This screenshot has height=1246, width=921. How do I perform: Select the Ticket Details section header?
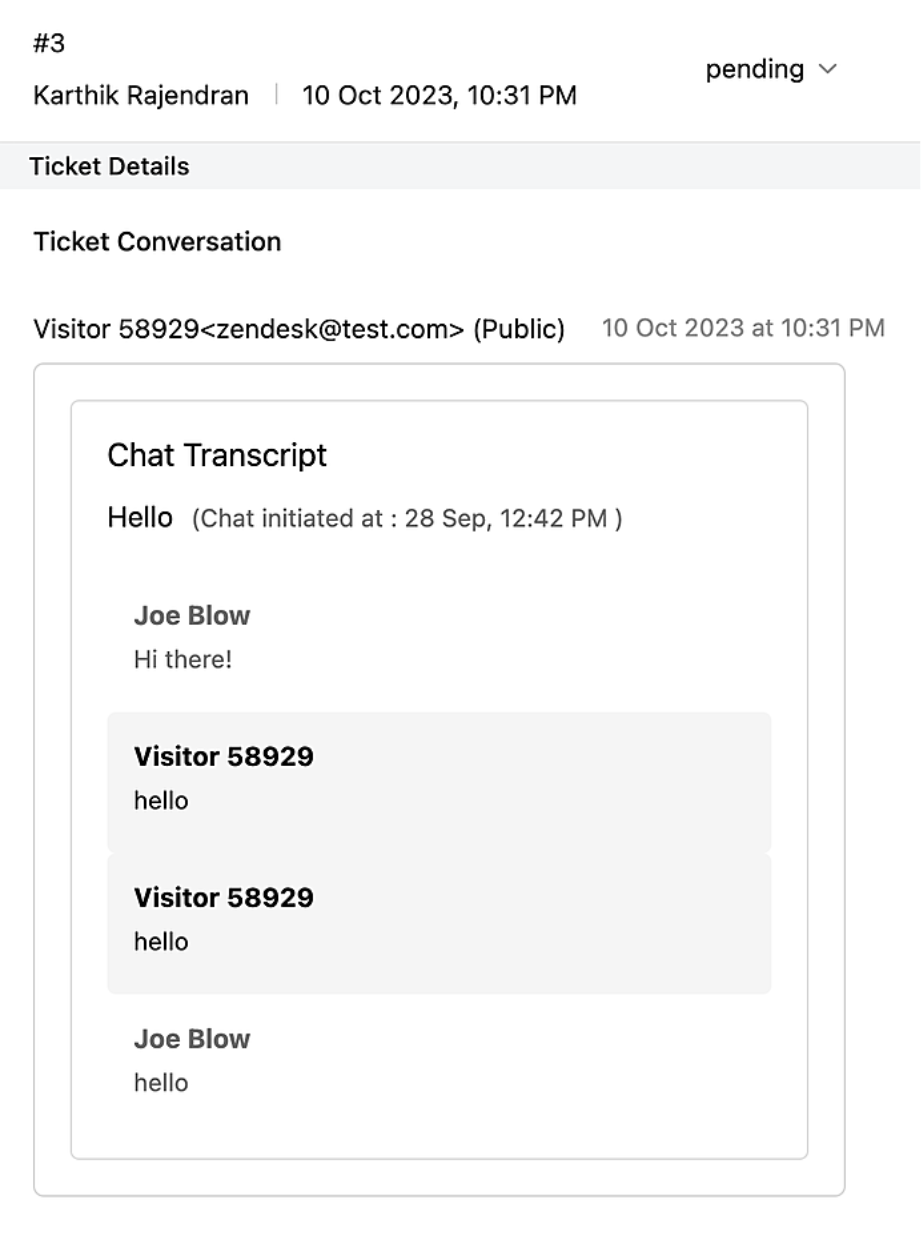tap(109, 166)
